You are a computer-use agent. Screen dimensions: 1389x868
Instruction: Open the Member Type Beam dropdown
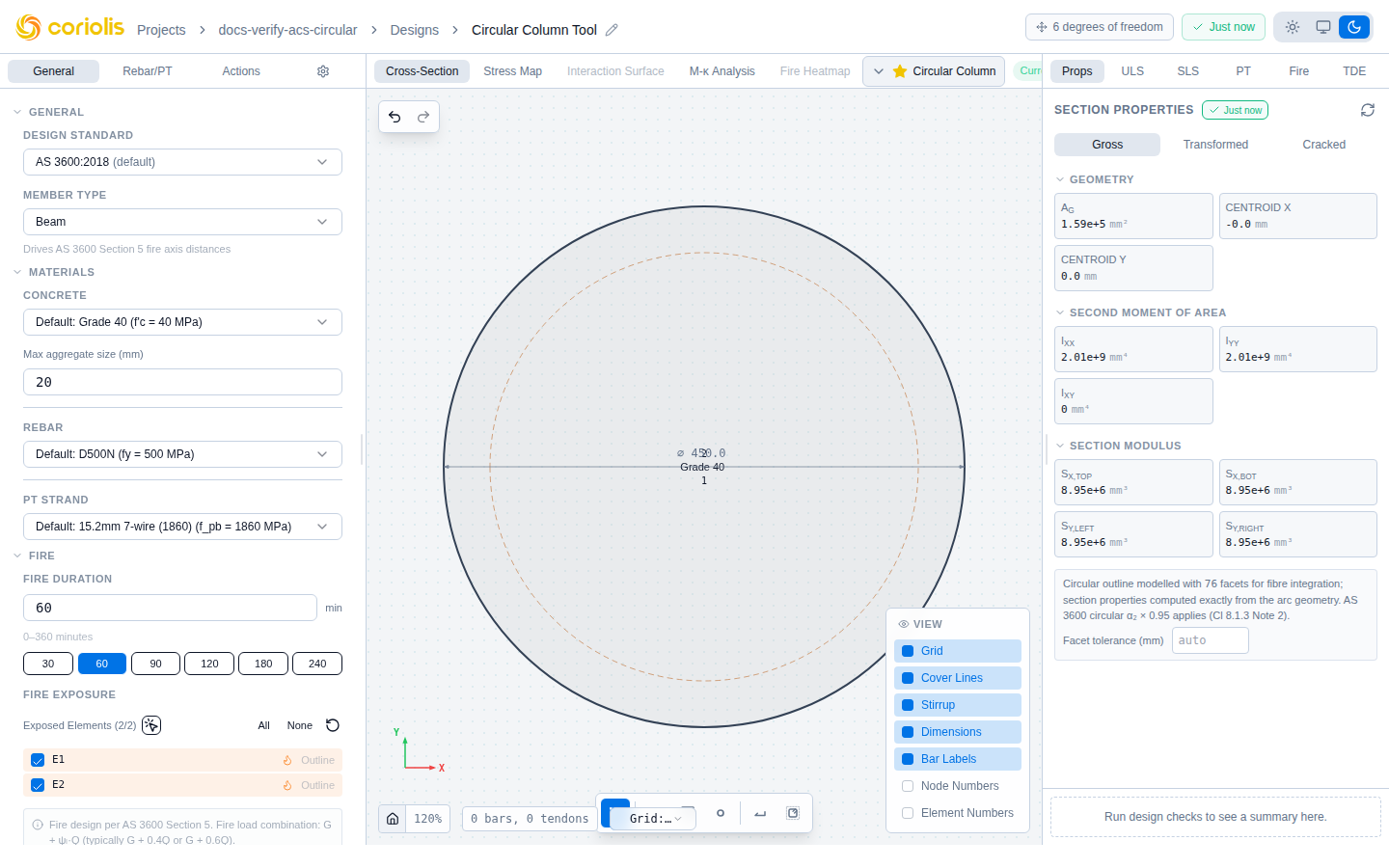click(182, 222)
